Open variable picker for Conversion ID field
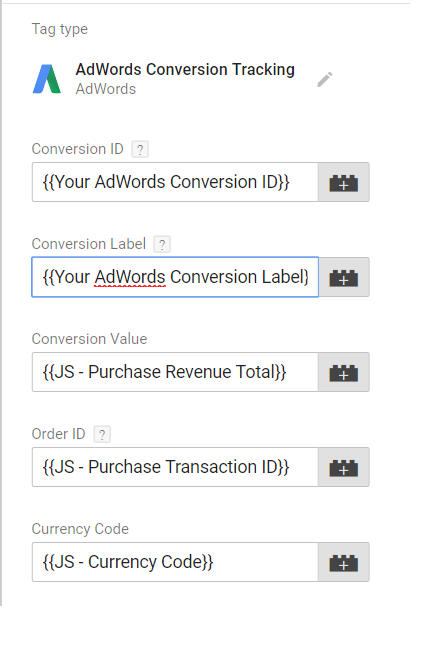The image size is (429, 645). (344, 182)
